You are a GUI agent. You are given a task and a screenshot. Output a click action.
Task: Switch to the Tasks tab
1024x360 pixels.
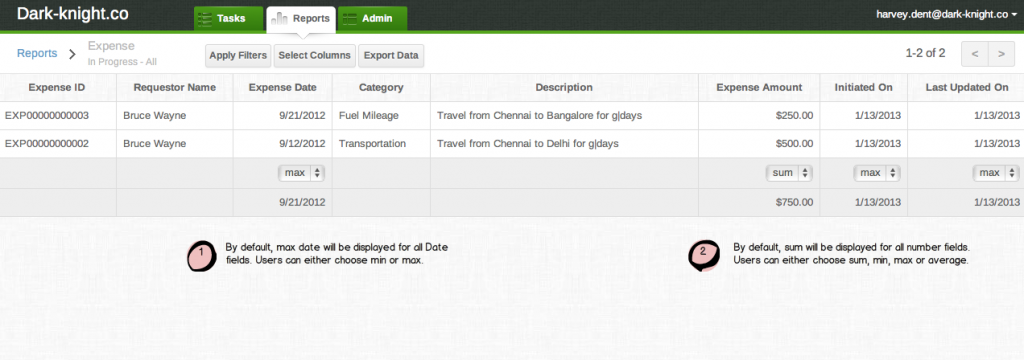tap(229, 18)
